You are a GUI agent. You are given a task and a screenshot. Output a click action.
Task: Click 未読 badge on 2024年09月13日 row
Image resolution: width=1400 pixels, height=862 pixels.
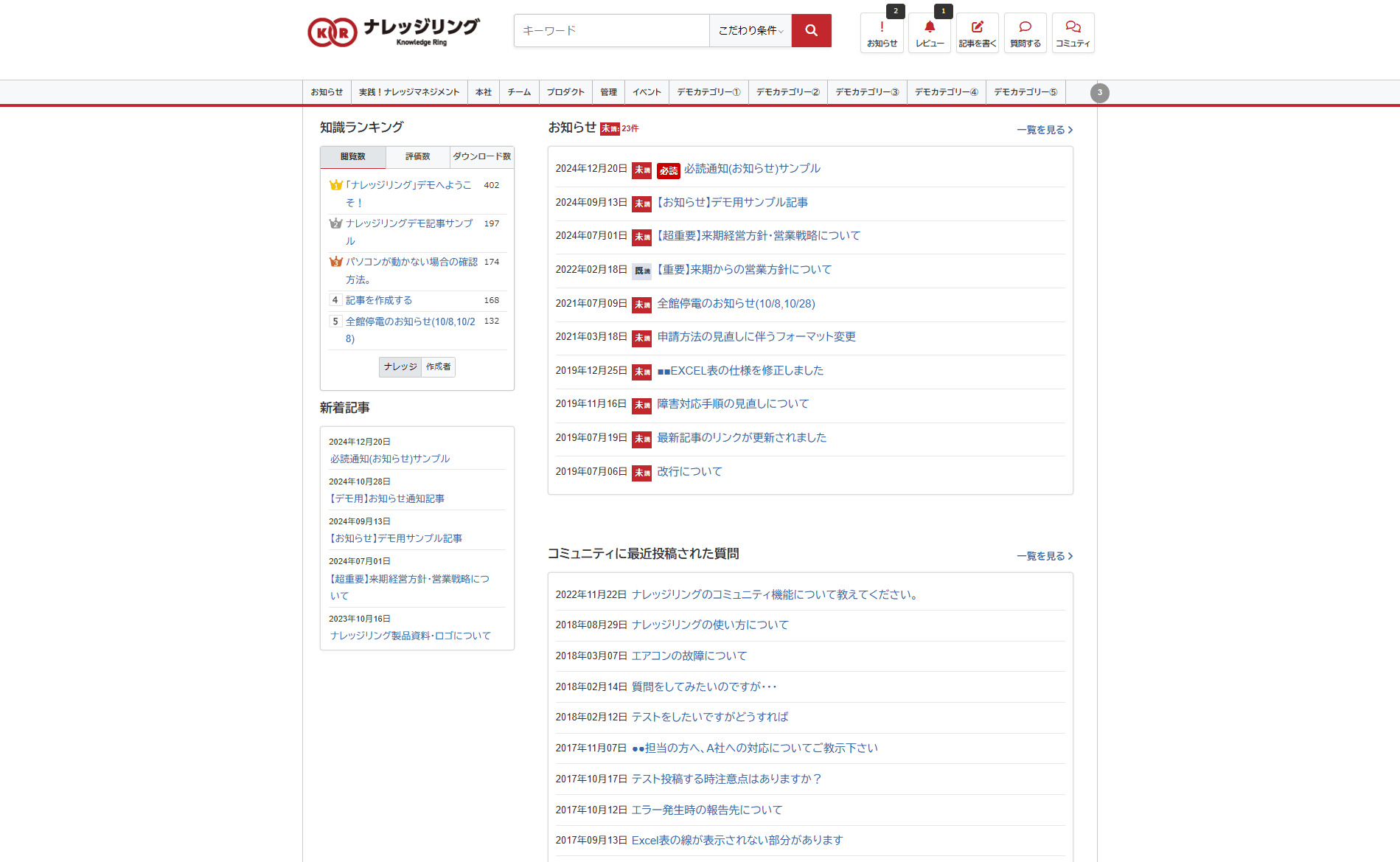pos(642,204)
